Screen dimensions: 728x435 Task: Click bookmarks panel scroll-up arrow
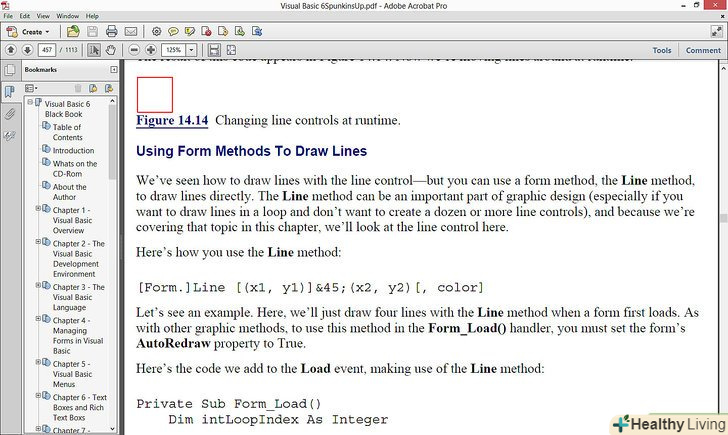(x=112, y=101)
